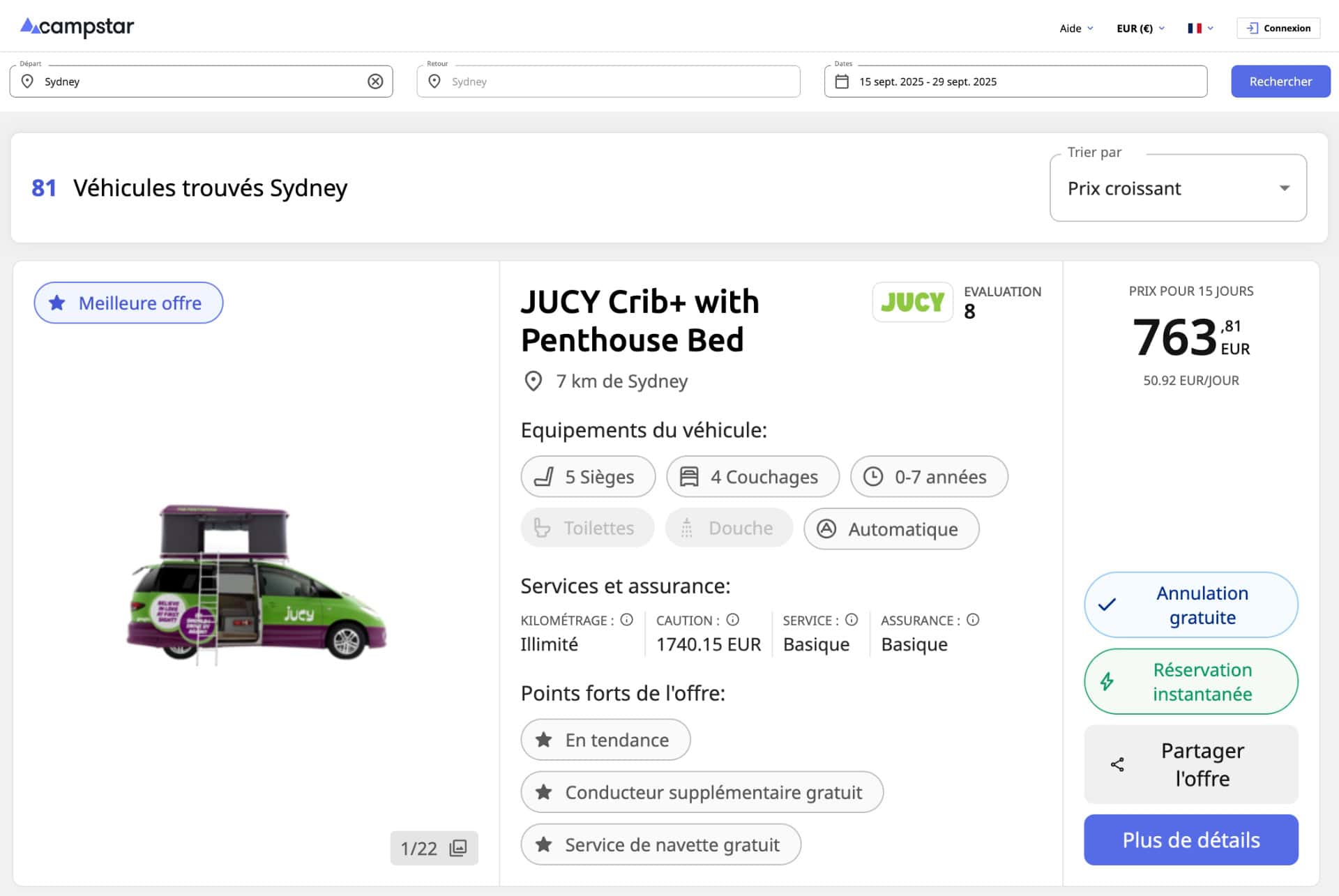Viewport: 1339px width, 896px height.
Task: Toggle the Annulation gratuite option
Action: point(1190,605)
